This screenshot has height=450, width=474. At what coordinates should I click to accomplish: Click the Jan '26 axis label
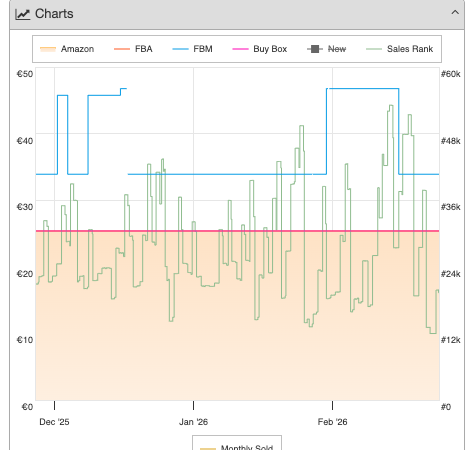(x=193, y=422)
